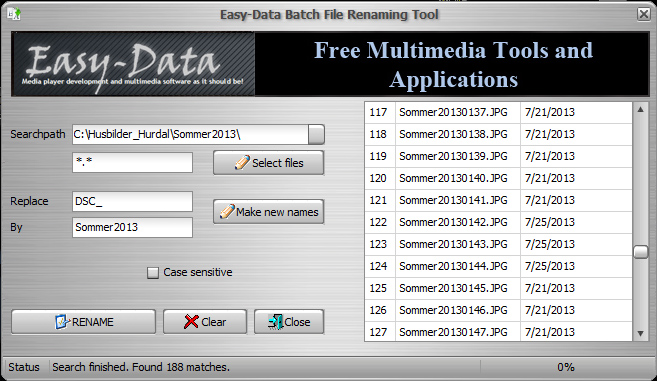Click the 7/21/2013 date in row 126
The image size is (657, 381).
[549, 310]
